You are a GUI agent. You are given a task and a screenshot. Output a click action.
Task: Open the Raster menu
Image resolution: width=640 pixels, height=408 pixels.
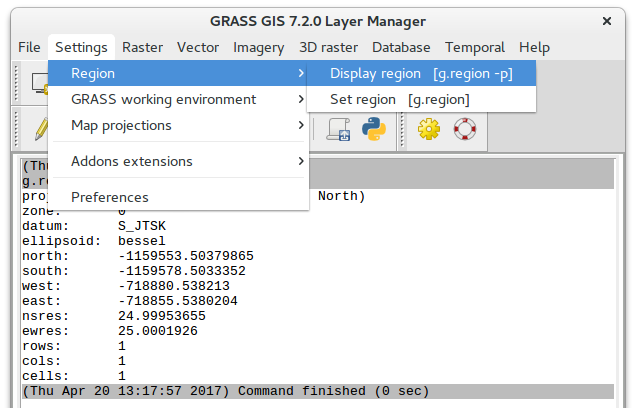tap(142, 47)
